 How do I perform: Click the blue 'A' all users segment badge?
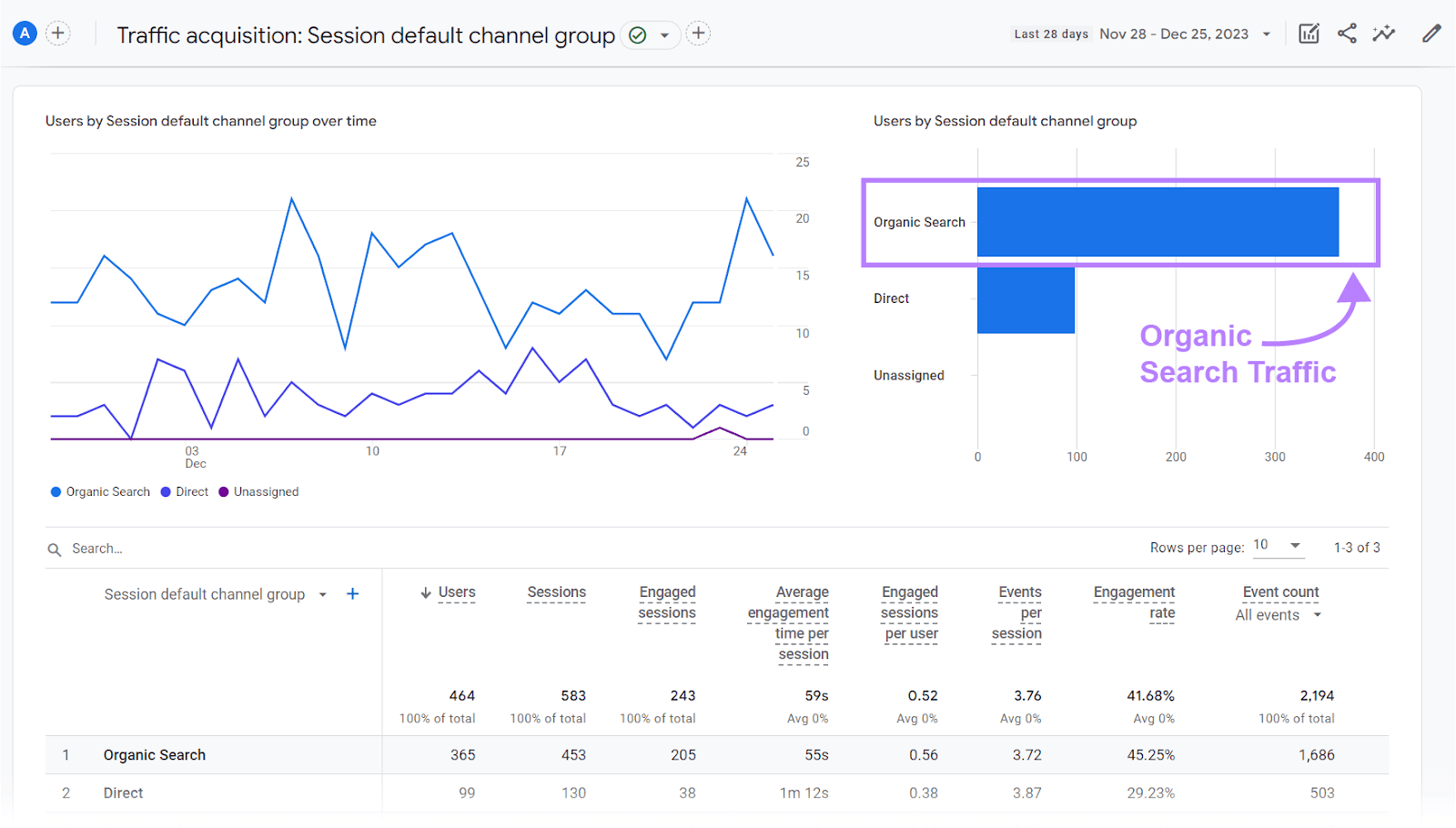click(x=25, y=34)
